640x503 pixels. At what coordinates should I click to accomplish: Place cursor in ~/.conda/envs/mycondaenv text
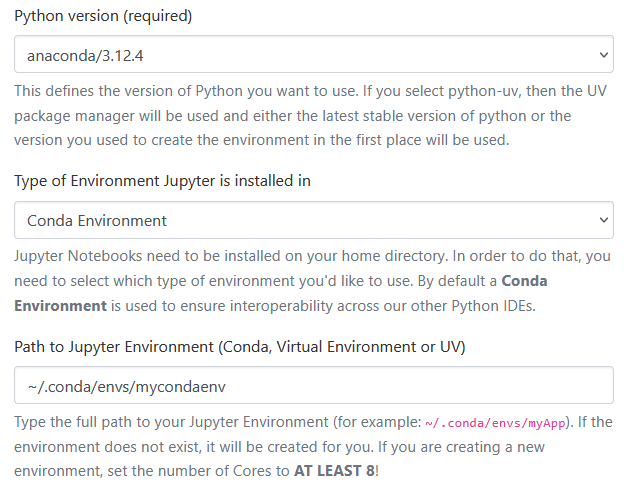[122, 385]
